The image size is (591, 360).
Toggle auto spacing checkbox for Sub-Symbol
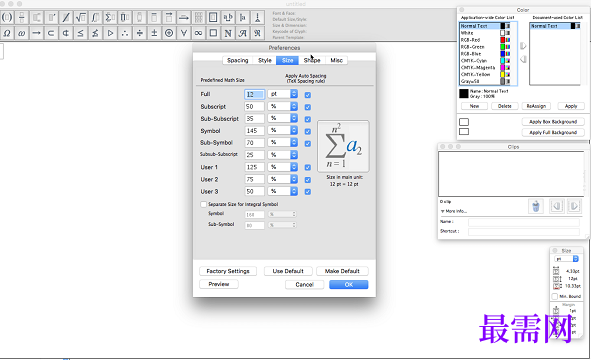click(308, 144)
